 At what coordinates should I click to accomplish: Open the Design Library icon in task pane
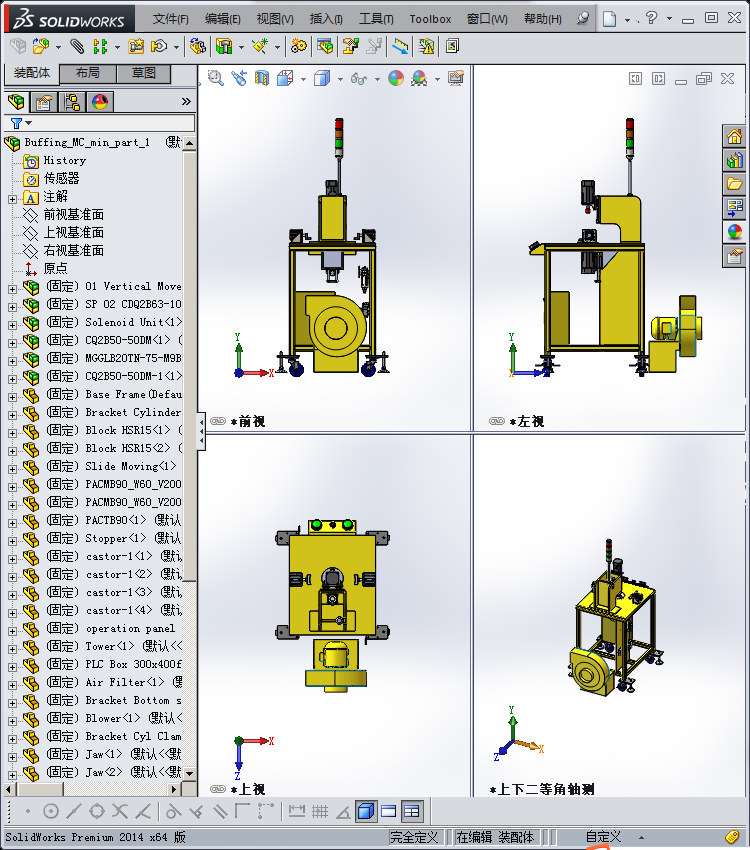click(734, 160)
